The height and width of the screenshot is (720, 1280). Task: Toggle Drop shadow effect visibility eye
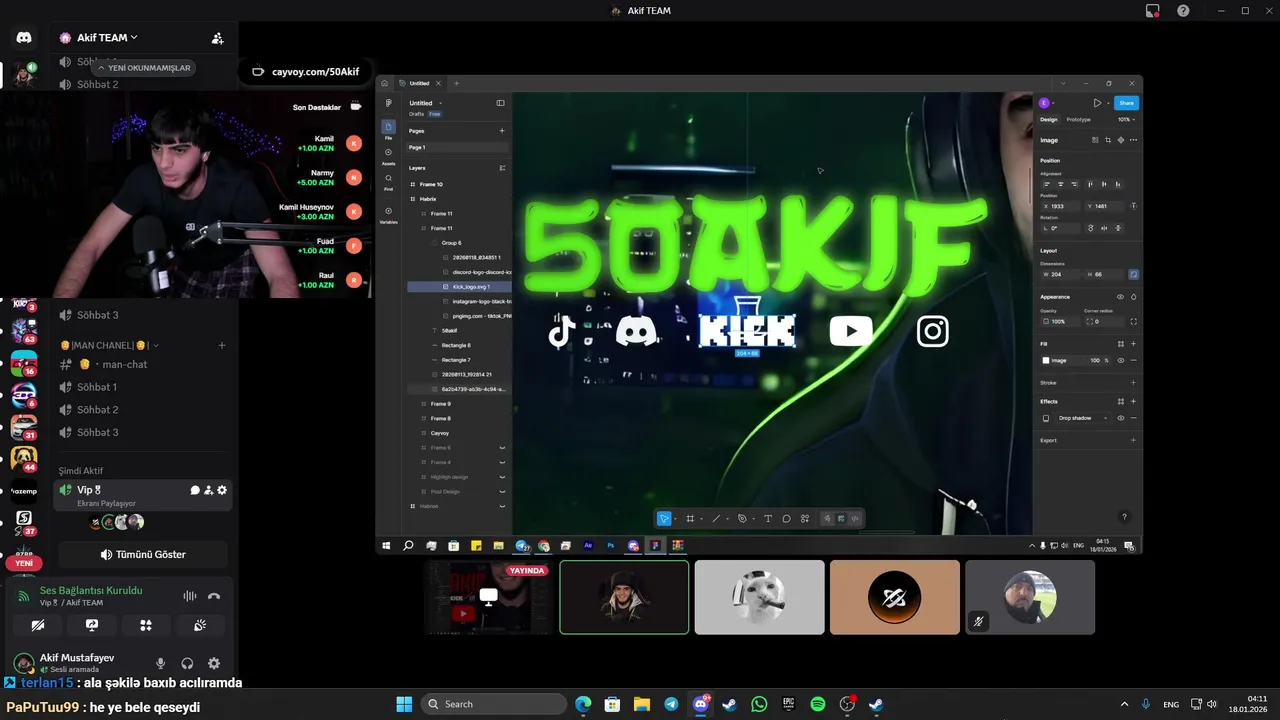[1120, 418]
